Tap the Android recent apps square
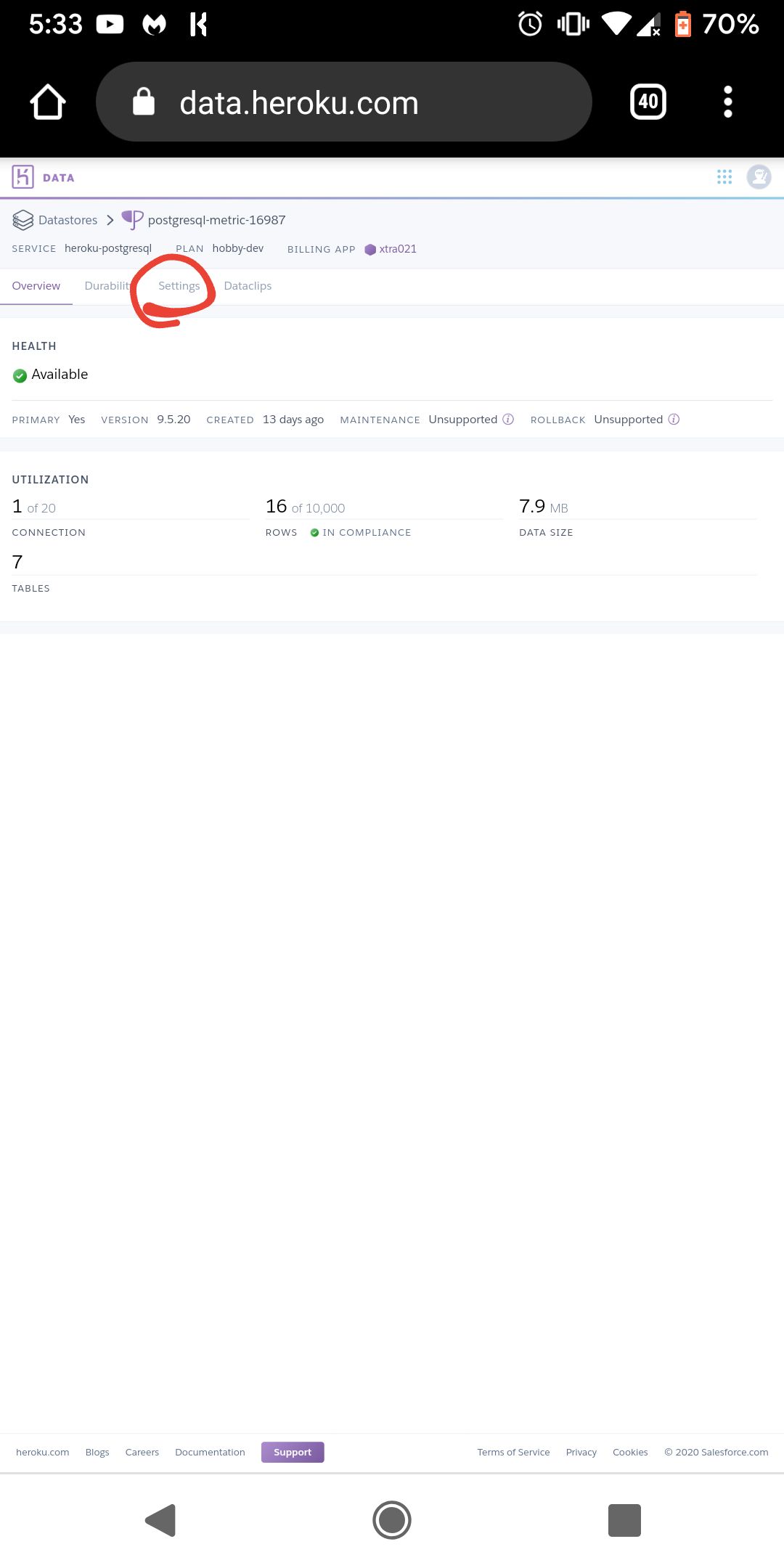Screen dimensions: 784x1568 pyautogui.click(x=624, y=1520)
